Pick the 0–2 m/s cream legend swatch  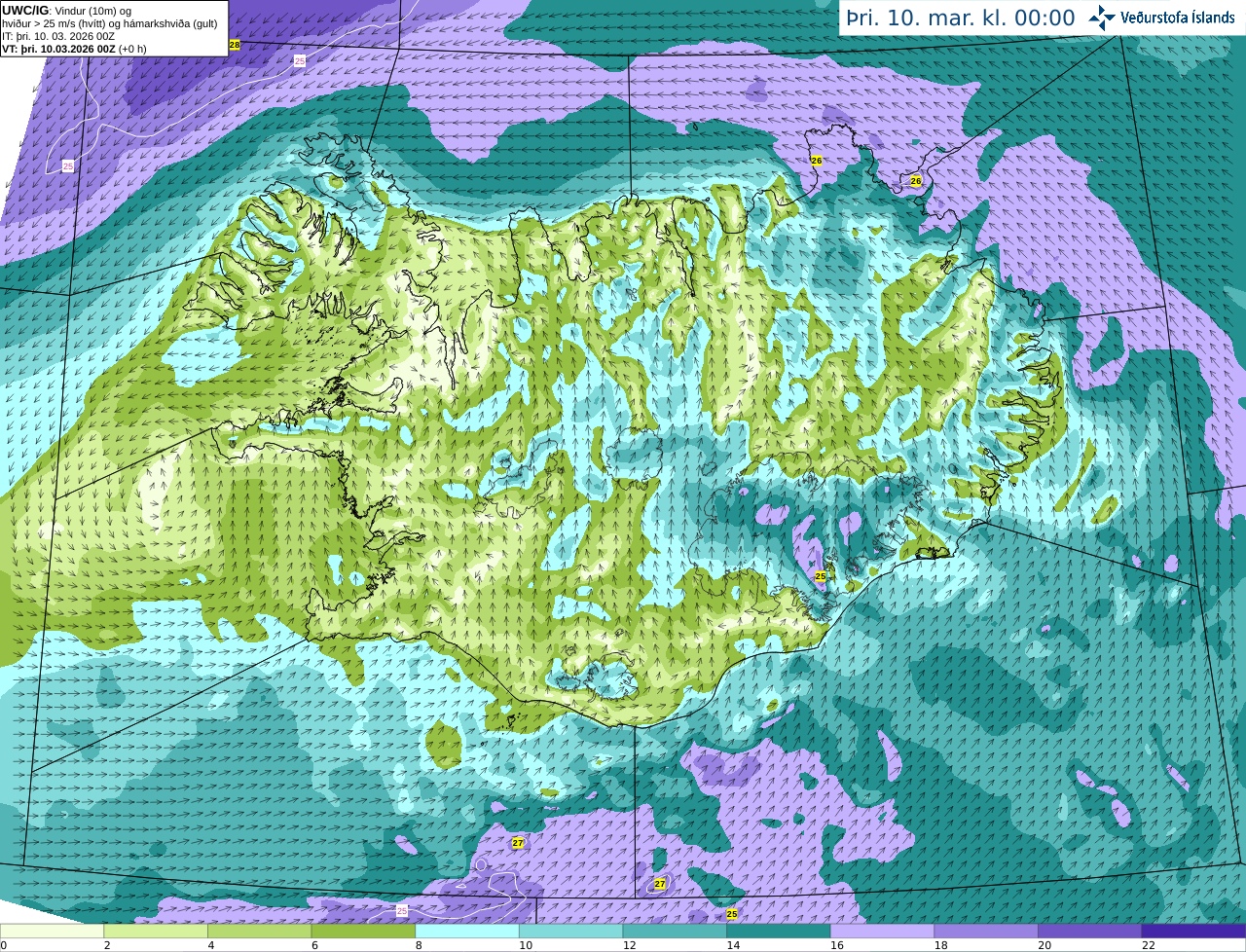52,932
